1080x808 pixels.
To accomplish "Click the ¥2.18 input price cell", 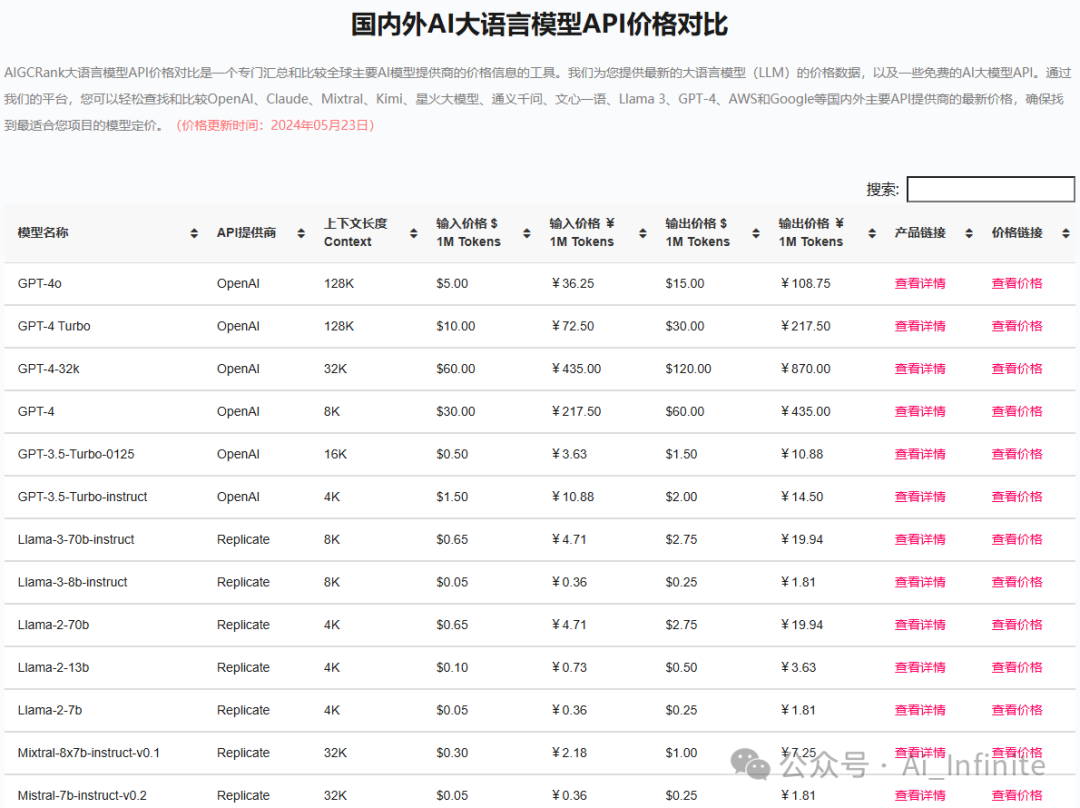I will tap(569, 753).
